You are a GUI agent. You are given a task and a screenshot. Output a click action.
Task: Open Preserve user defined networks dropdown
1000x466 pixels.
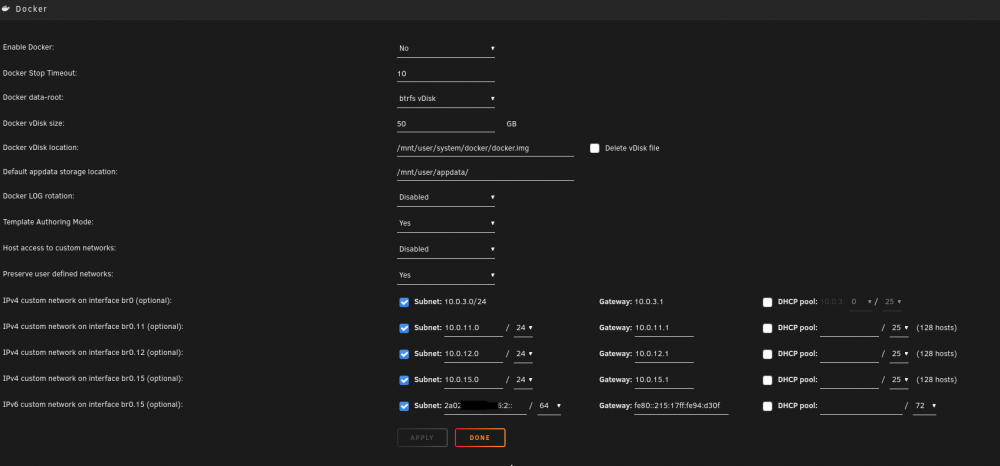(446, 275)
